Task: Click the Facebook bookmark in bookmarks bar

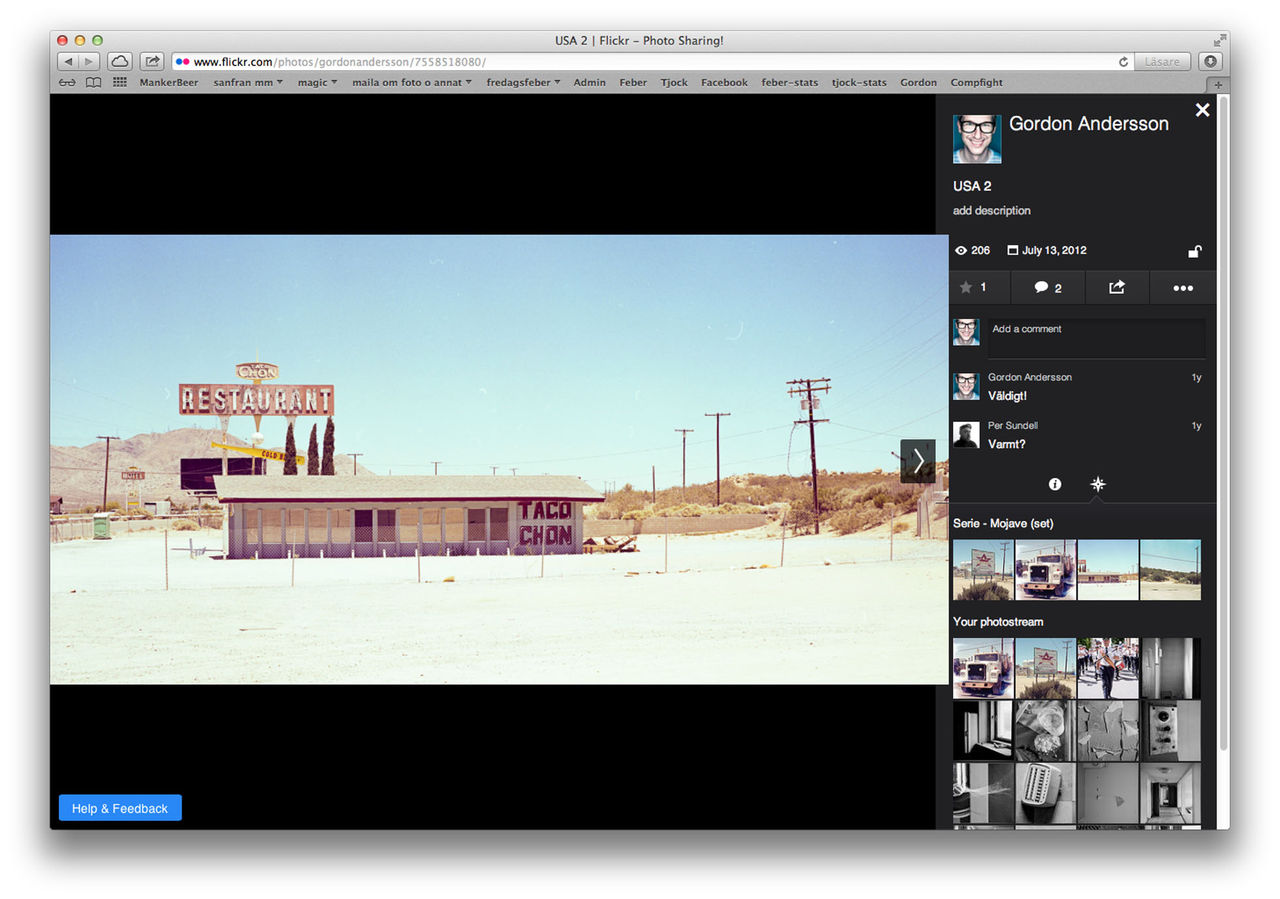Action: (724, 83)
